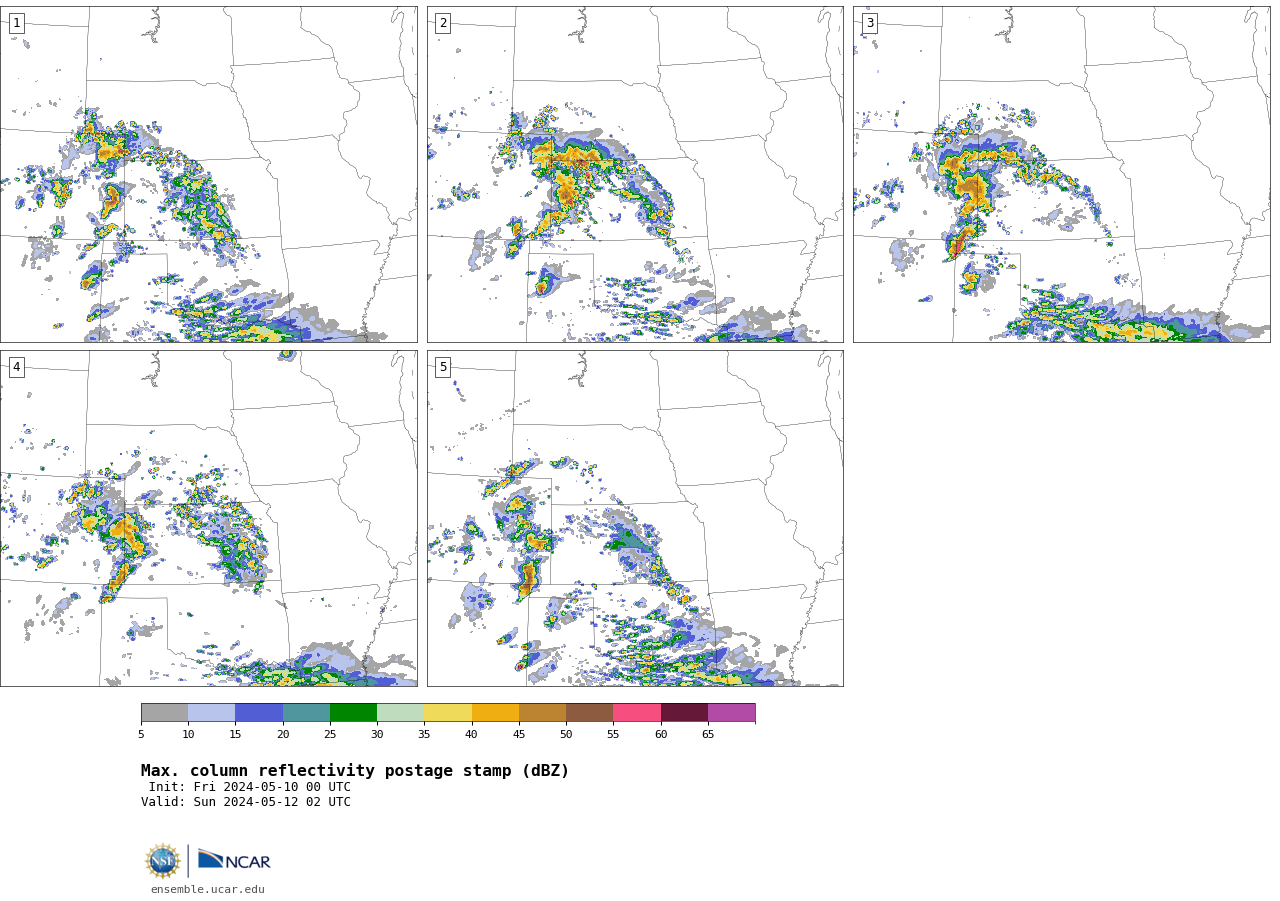1280x901 pixels.
Task: Click the colorbar tick label 35
Action: coord(424,735)
